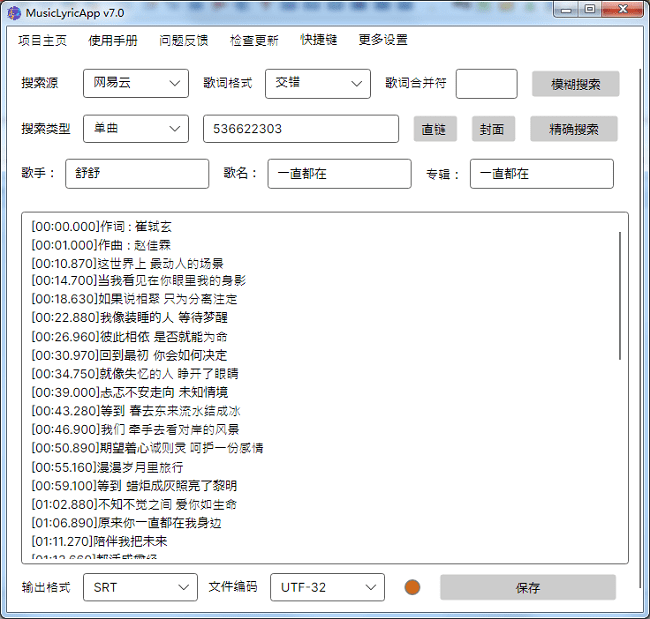650x619 pixels.
Task: Click the lyrics area vertical scrollbar
Action: (620, 300)
